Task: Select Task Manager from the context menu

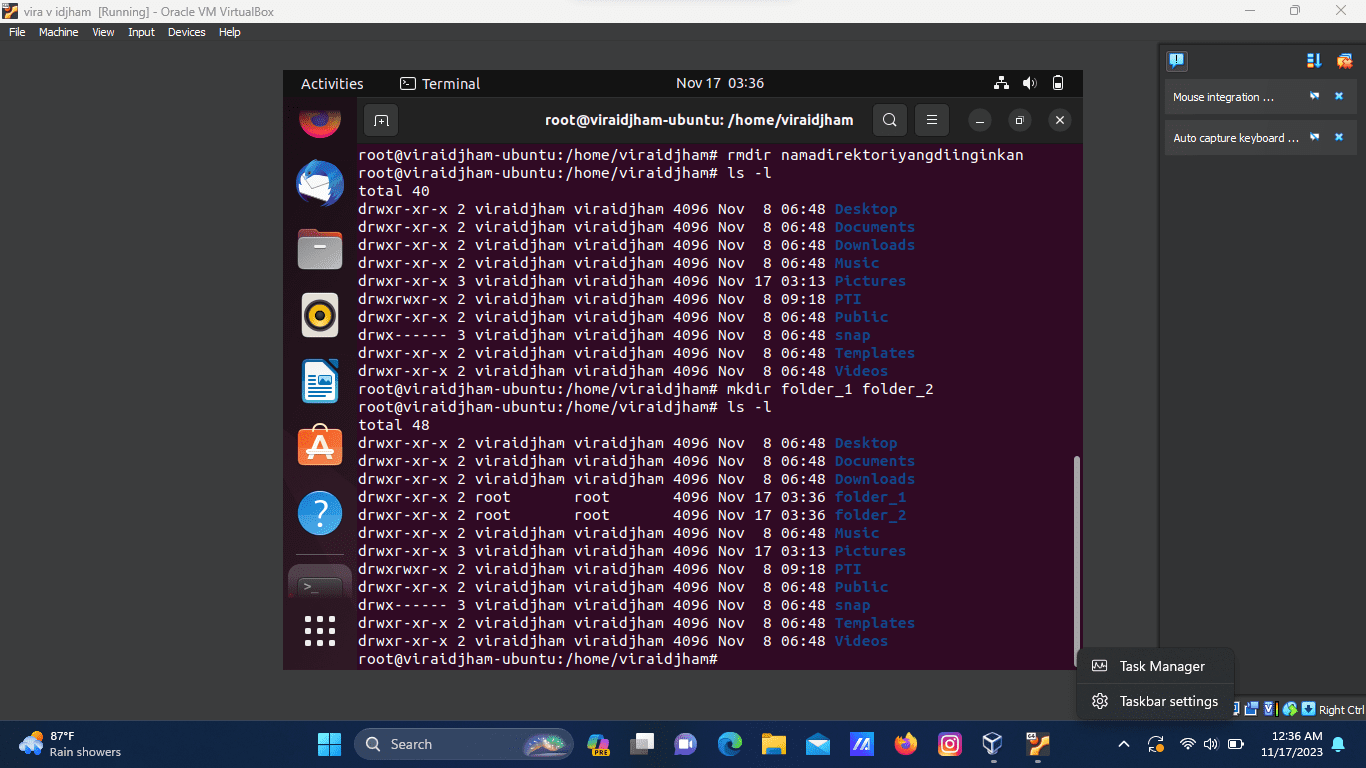Action: pos(1155,666)
